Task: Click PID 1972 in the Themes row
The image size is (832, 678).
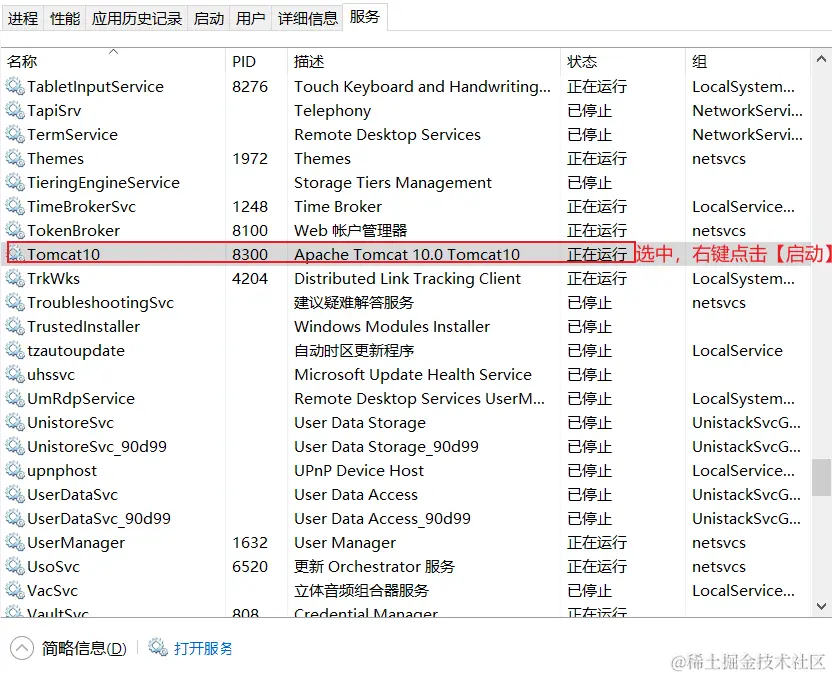Action: [x=250, y=159]
